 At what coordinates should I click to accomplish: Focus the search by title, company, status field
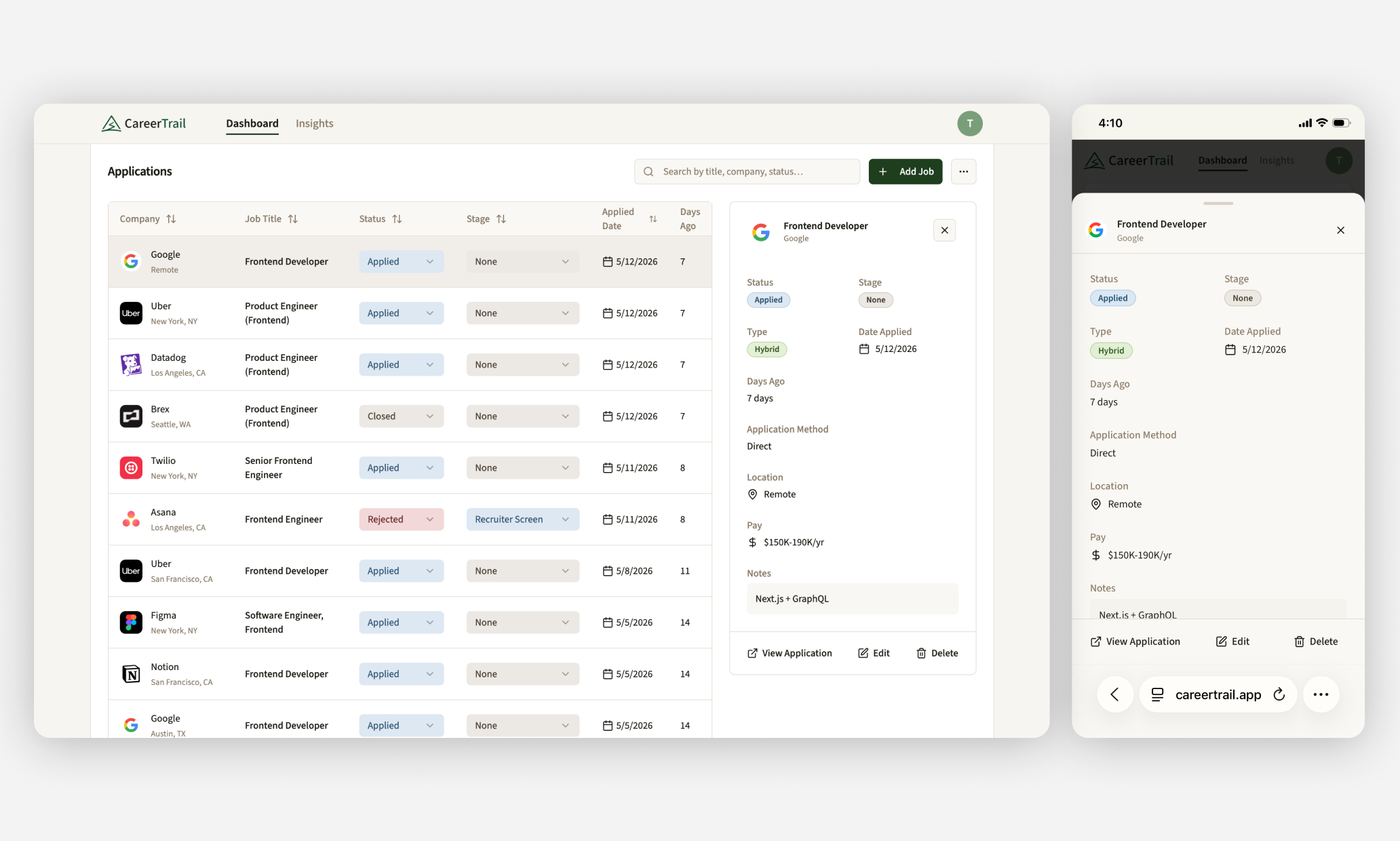coord(747,172)
